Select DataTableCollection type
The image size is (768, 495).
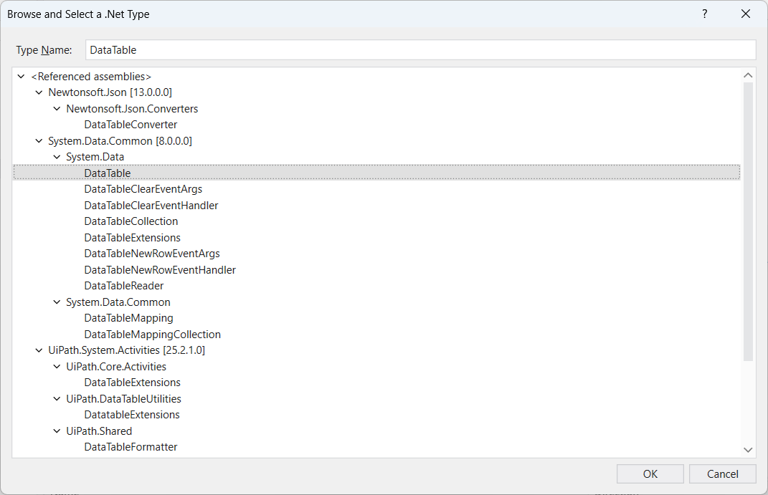tap(131, 221)
